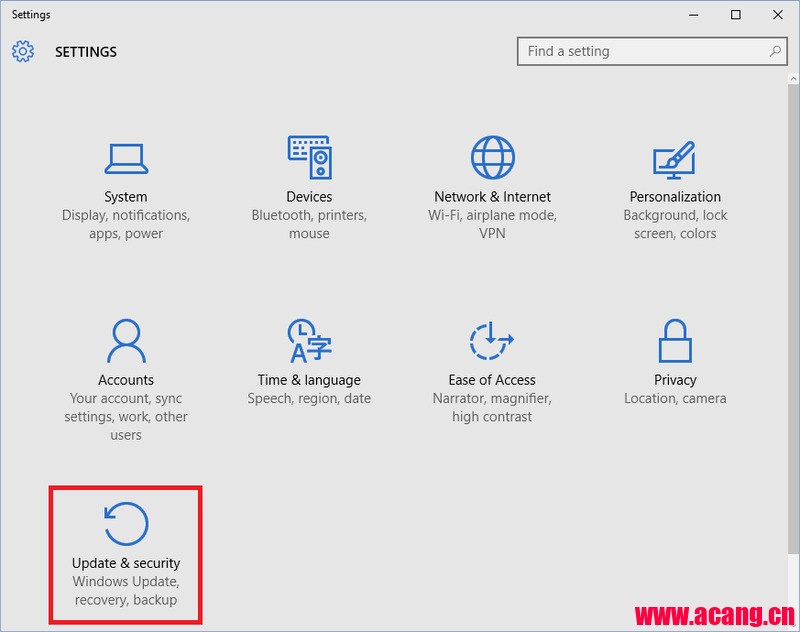Image resolution: width=800 pixels, height=632 pixels.
Task: Click the 'Display, notifications, apps, power' description
Action: [126, 224]
